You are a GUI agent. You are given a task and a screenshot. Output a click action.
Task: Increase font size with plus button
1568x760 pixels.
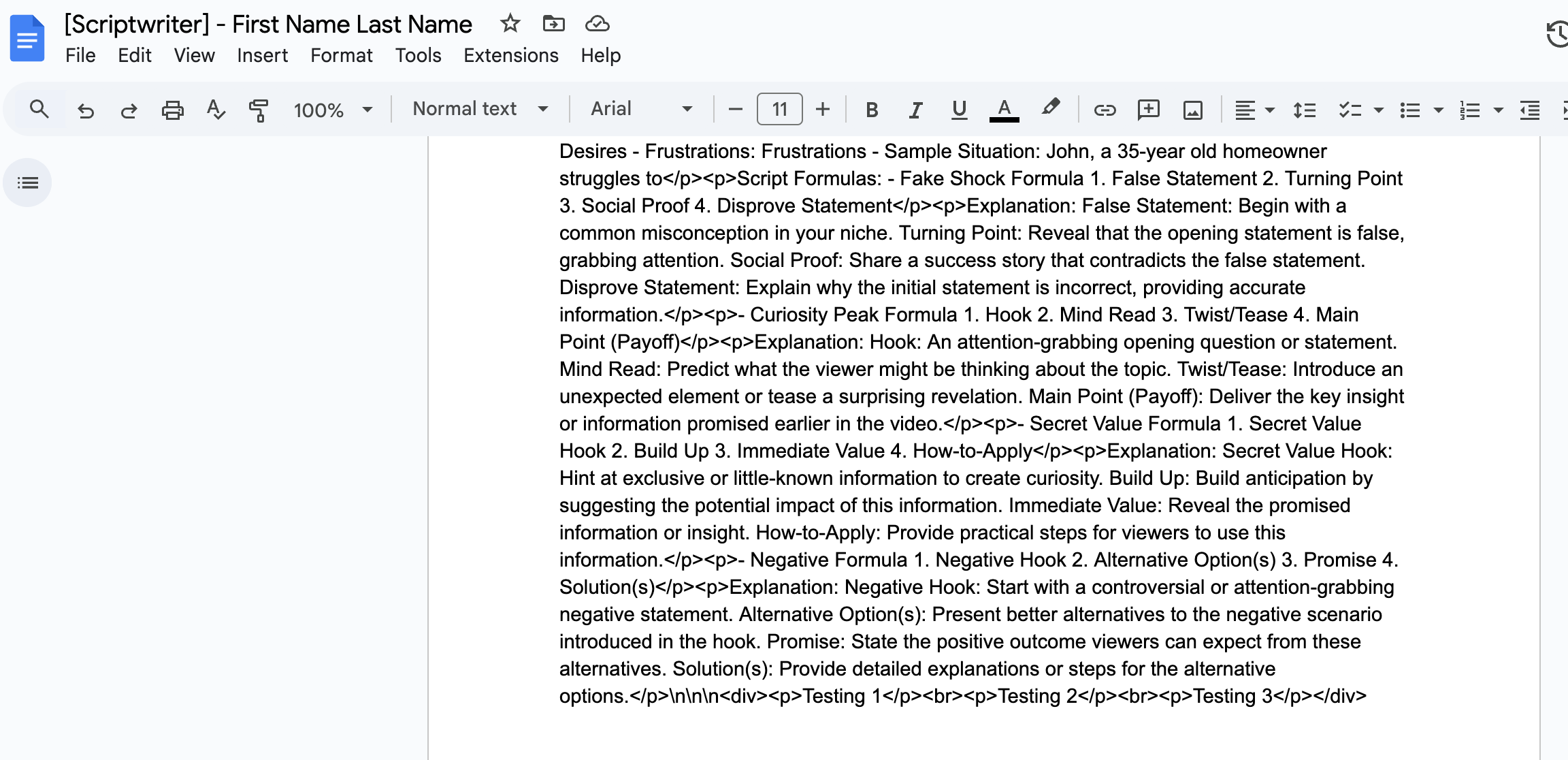click(x=823, y=109)
